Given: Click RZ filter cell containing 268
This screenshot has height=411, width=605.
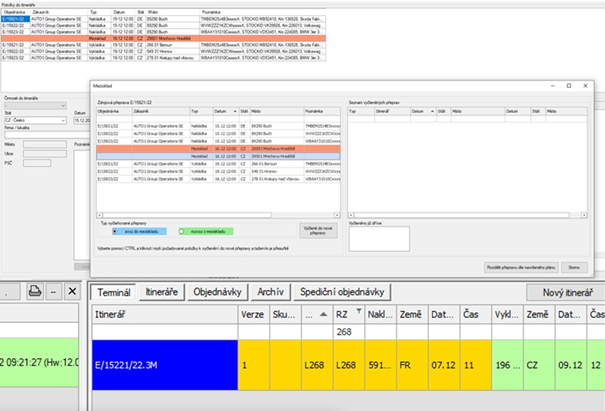Looking at the screenshot, I should [349, 332].
